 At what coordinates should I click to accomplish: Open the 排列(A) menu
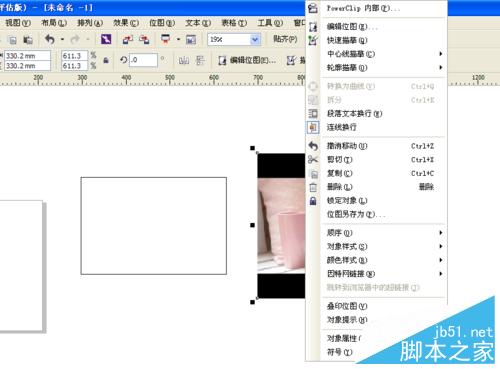90,23
